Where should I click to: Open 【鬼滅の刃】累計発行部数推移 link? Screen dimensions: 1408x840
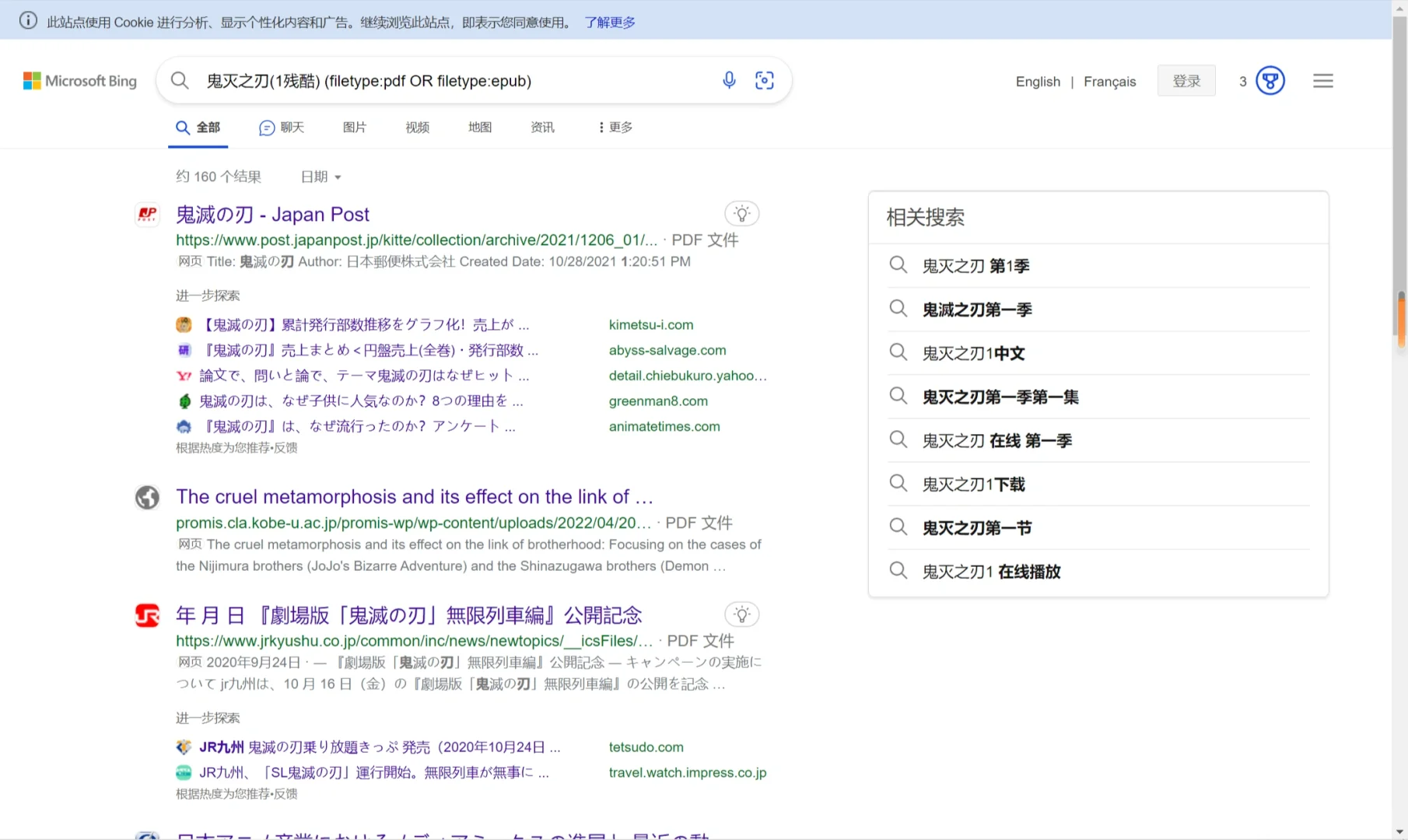(x=364, y=324)
